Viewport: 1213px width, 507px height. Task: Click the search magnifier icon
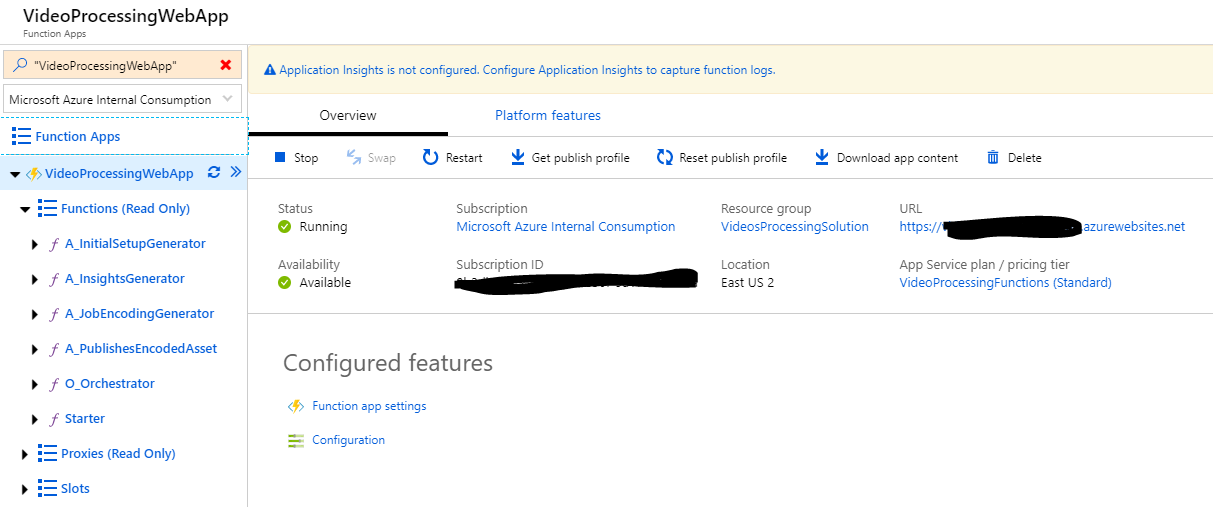20,65
